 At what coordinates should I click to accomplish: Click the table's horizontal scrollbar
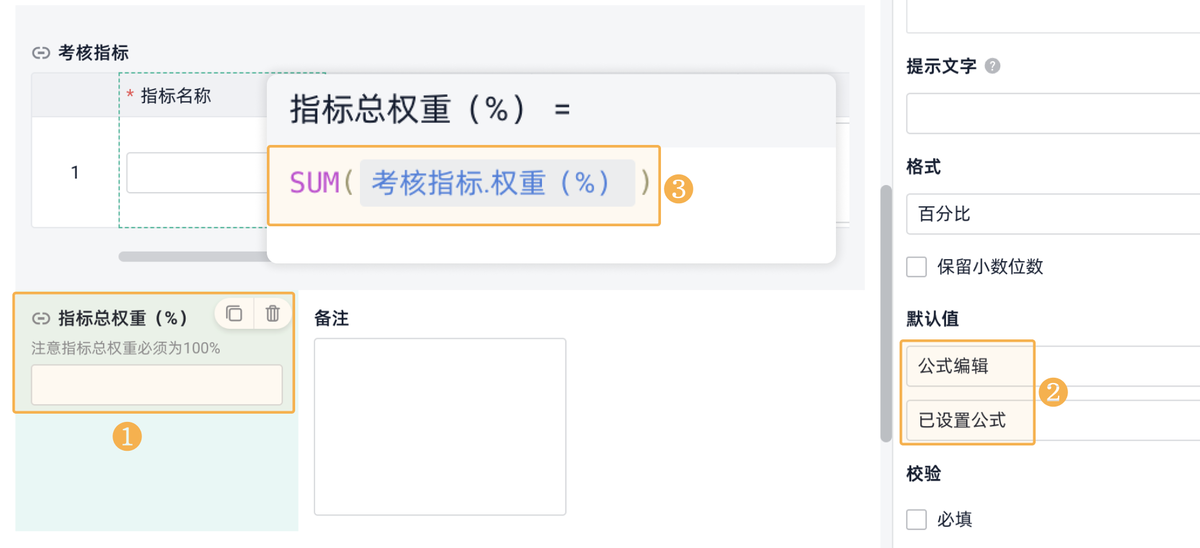(192, 257)
